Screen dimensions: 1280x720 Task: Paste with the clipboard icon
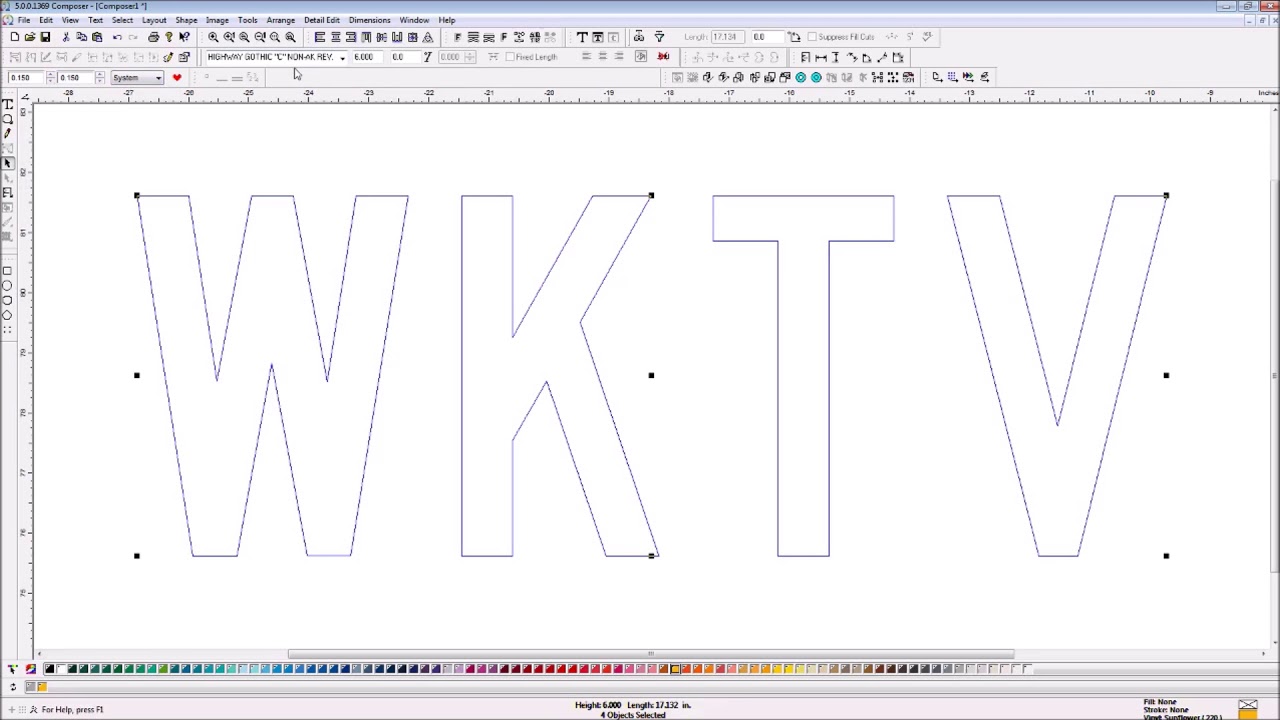[97, 37]
